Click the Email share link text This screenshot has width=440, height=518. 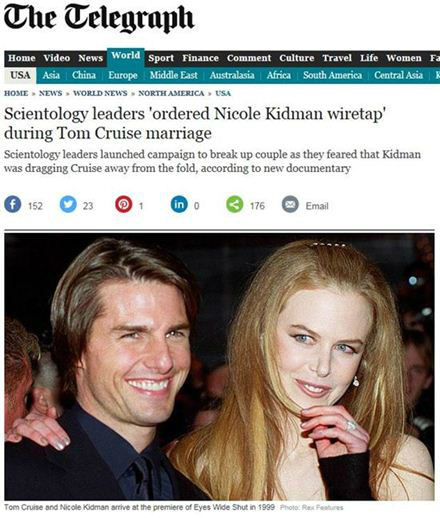(317, 206)
